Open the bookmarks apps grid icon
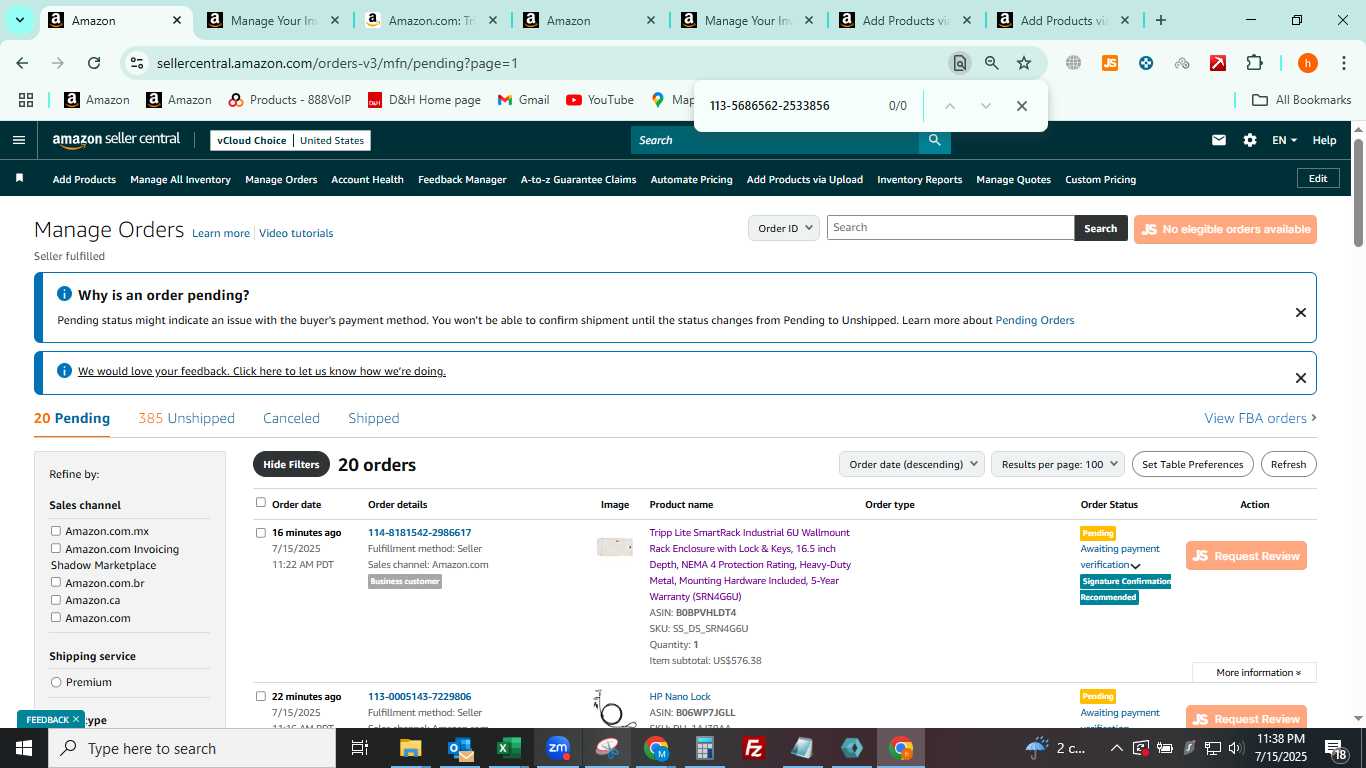The image size is (1366, 768). [26, 100]
